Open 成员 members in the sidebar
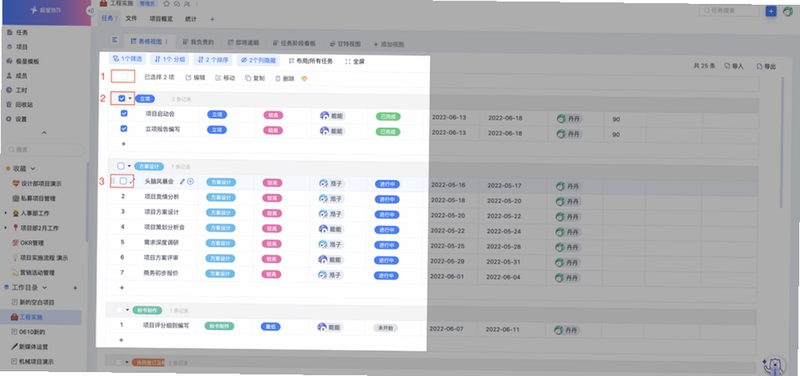 17,76
